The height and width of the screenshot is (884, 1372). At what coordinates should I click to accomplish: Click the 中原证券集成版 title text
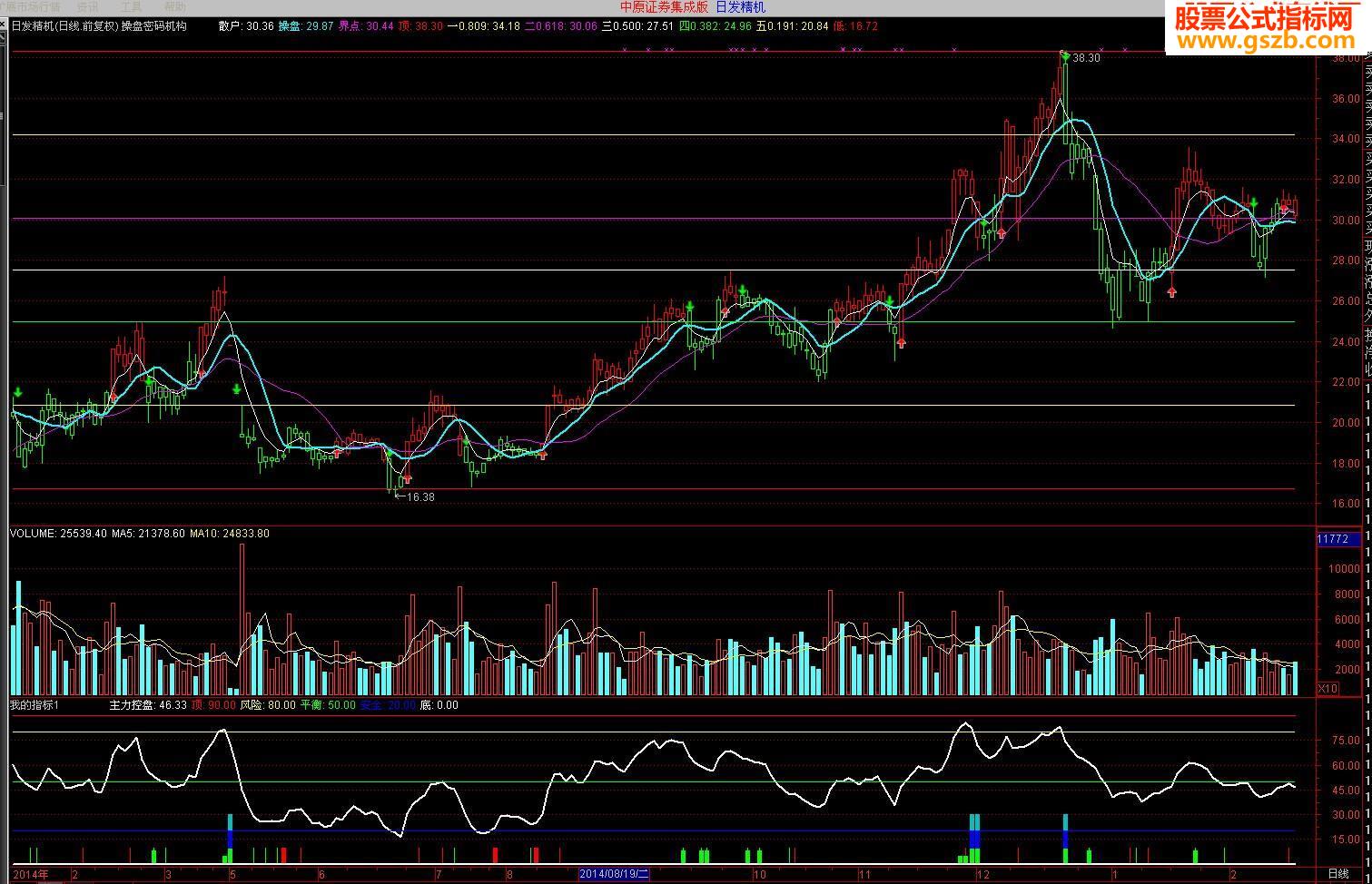pos(664,7)
